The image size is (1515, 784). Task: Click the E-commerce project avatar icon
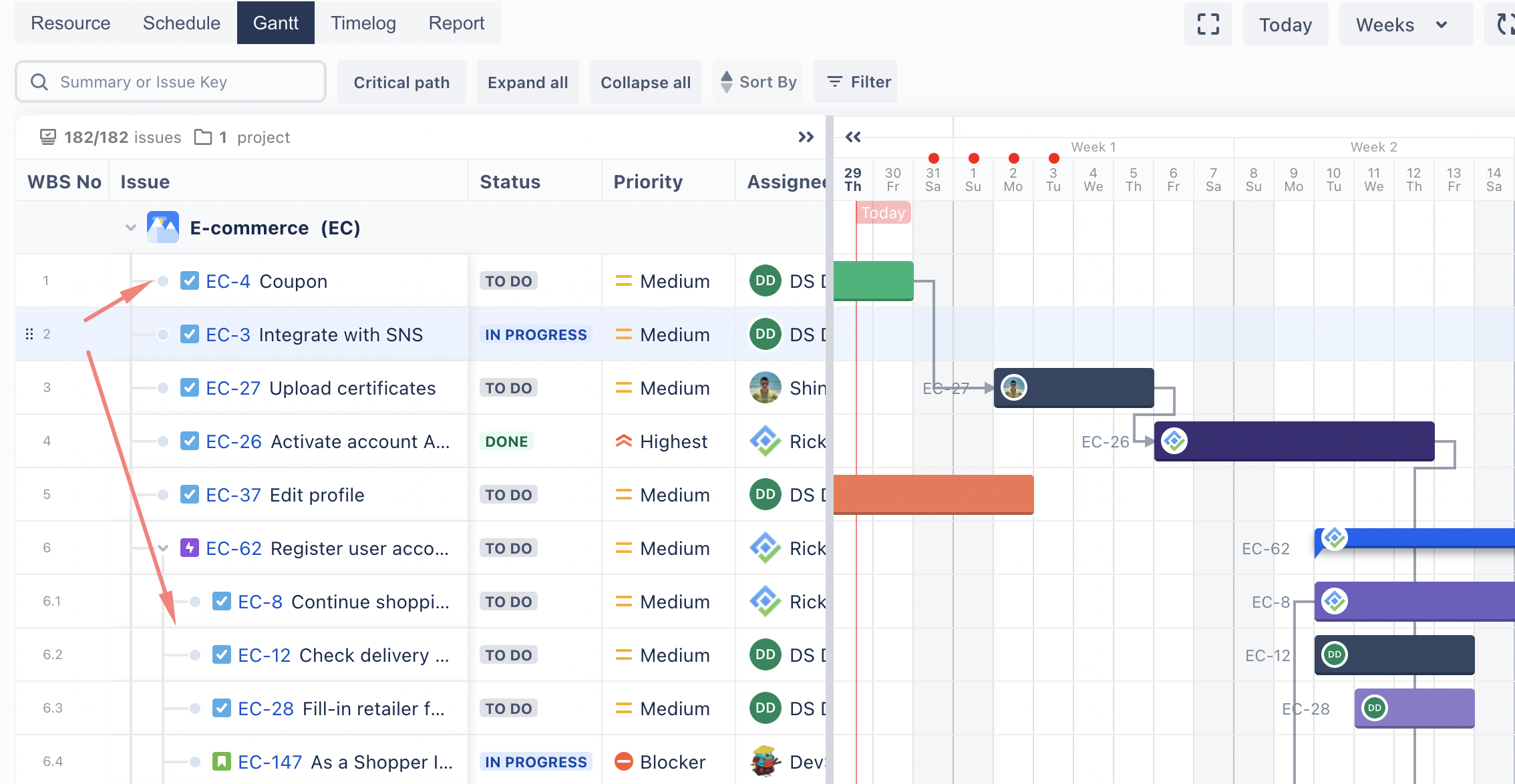163,228
